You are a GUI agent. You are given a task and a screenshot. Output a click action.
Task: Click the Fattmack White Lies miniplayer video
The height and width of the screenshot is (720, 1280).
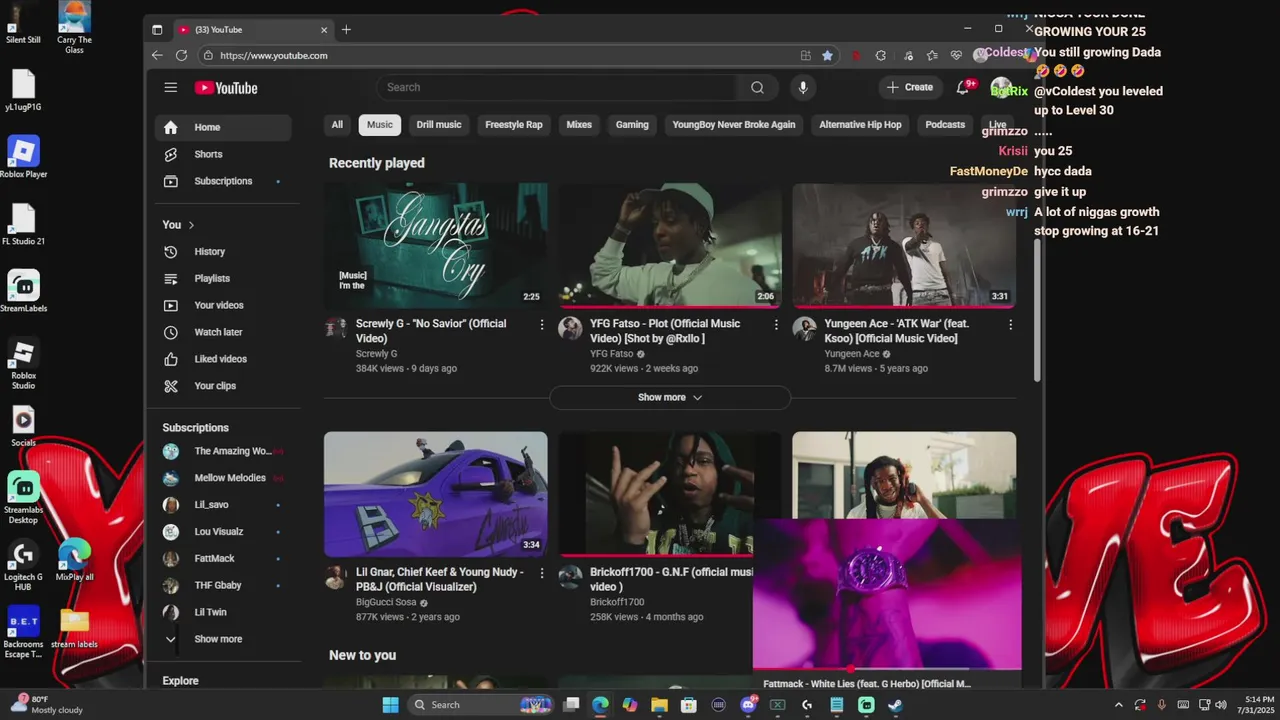click(x=887, y=593)
